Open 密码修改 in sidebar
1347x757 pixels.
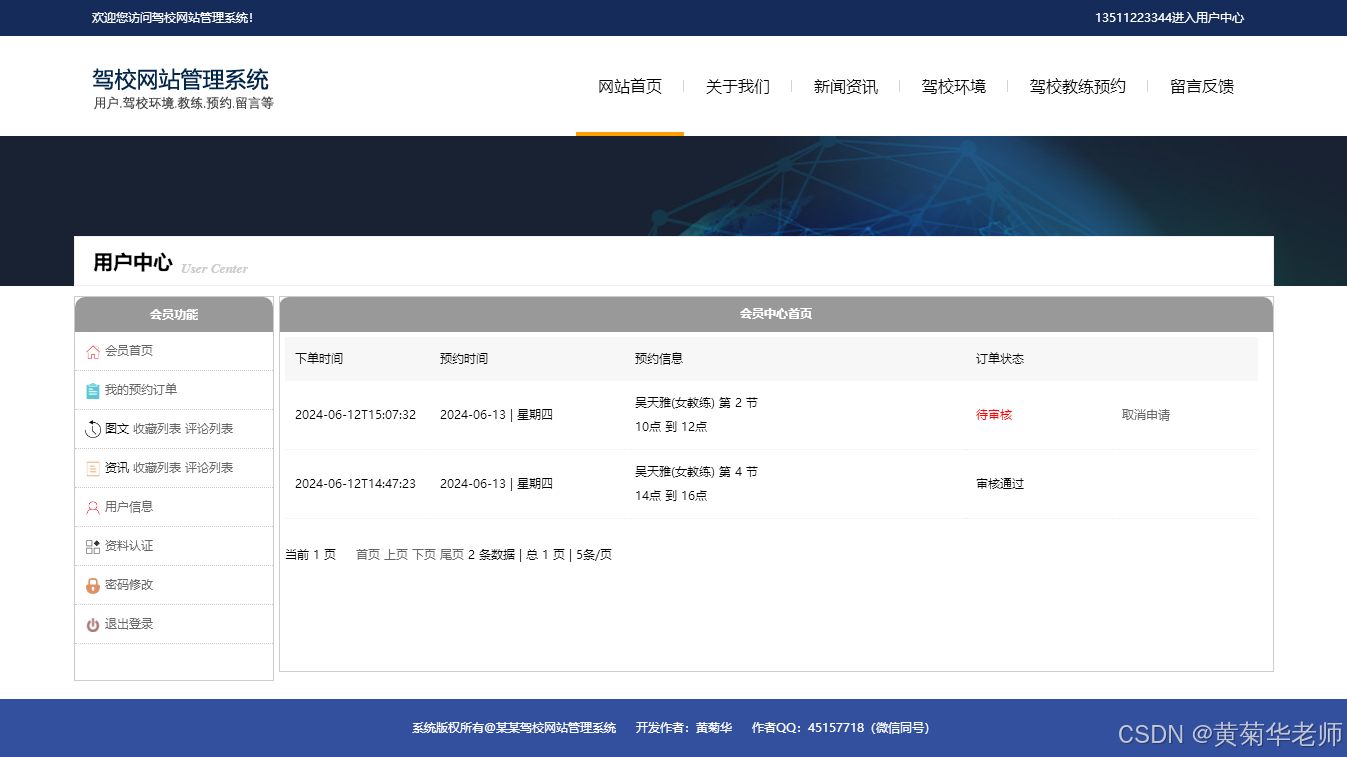tap(129, 585)
